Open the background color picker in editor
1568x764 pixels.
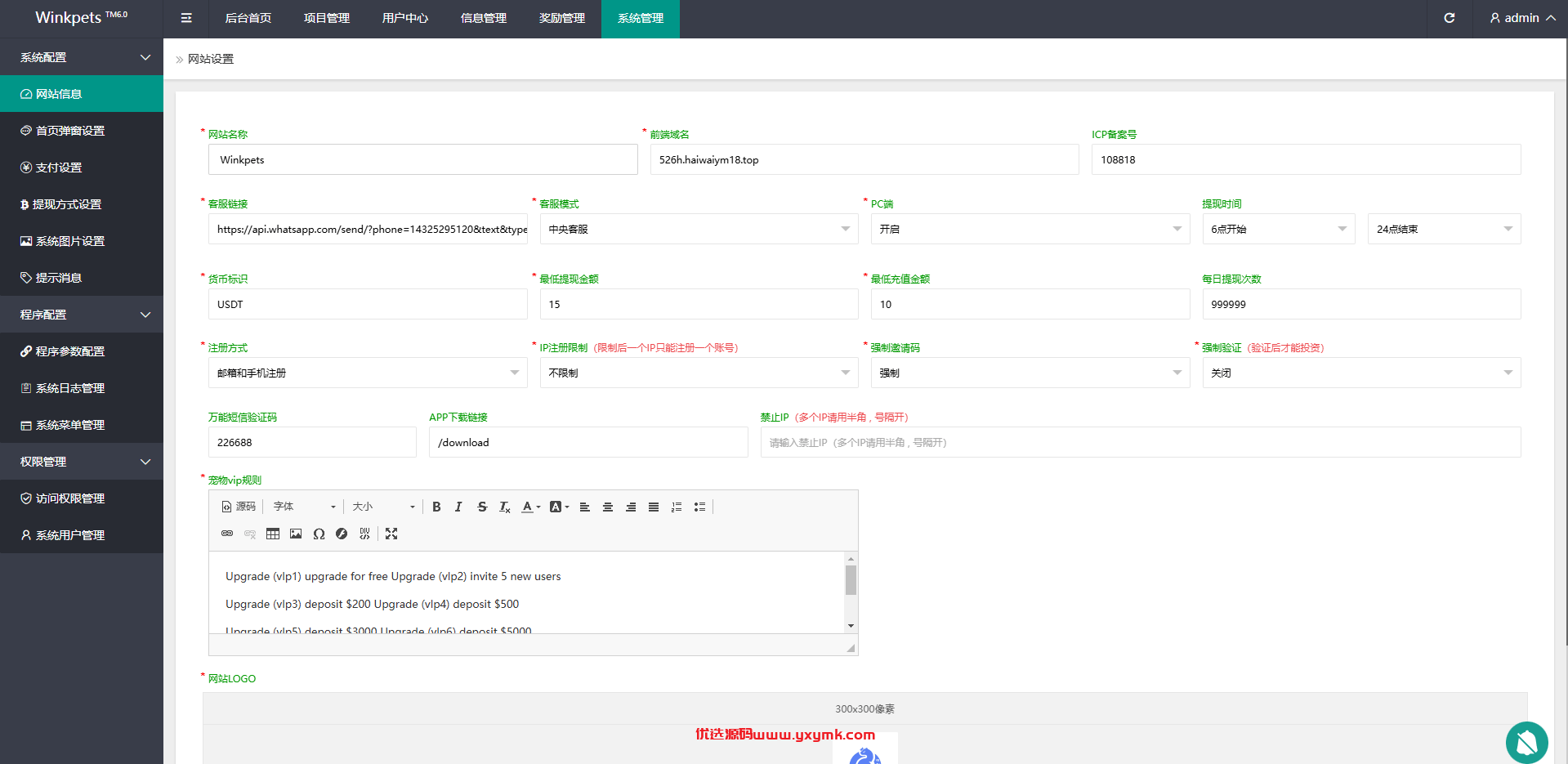(x=559, y=507)
